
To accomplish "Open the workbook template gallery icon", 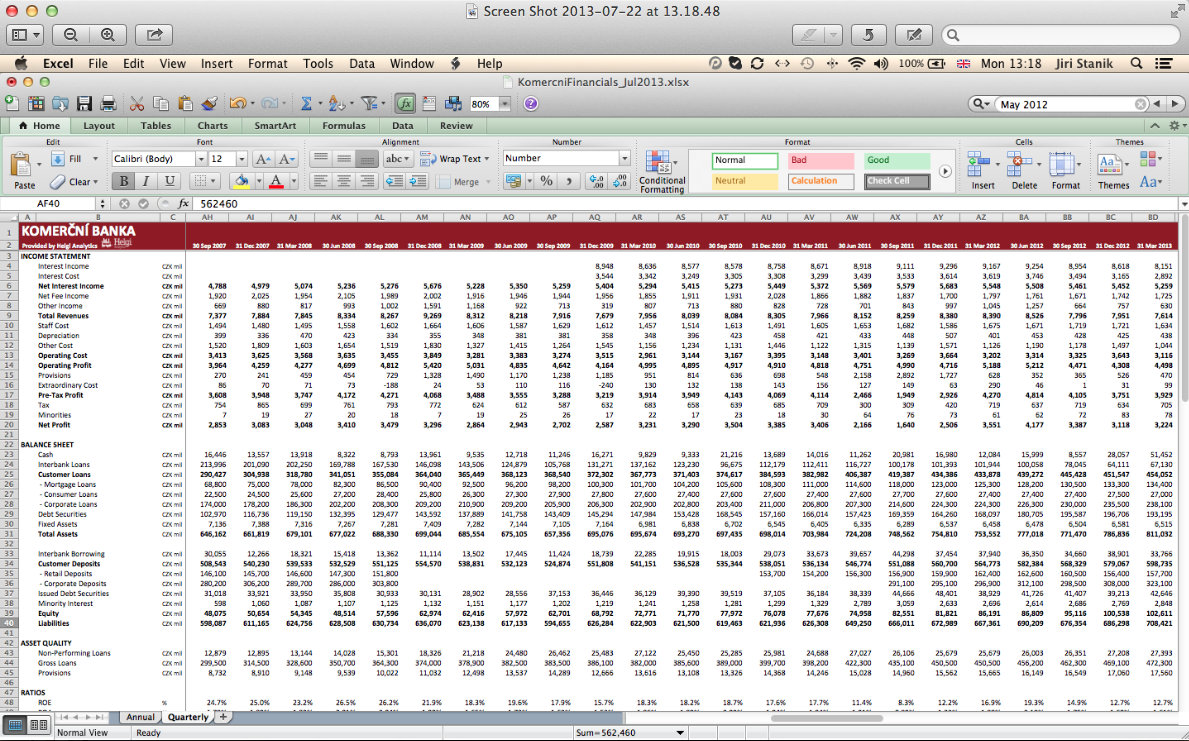I will pos(36,104).
